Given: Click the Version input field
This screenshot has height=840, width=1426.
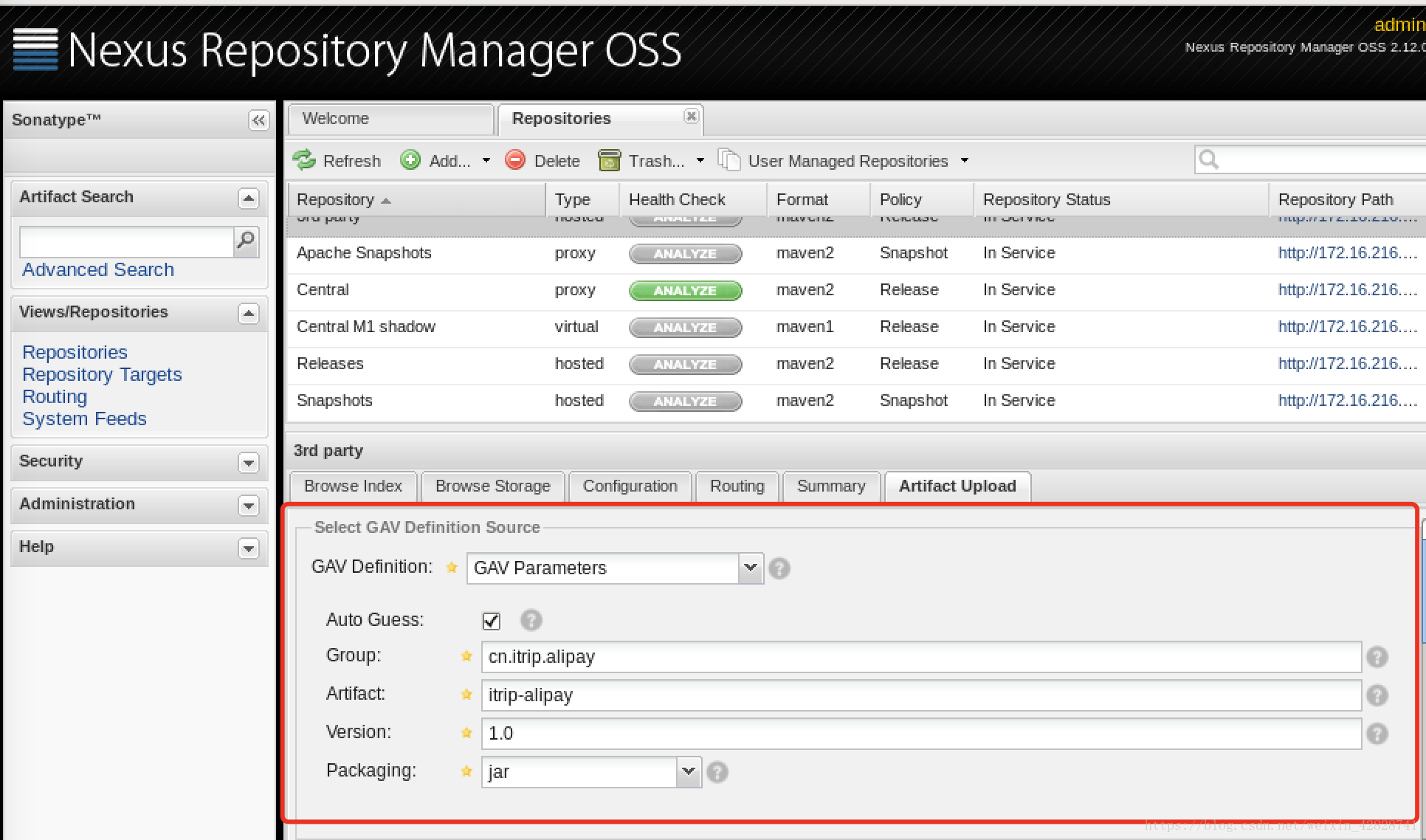Looking at the screenshot, I should (921, 734).
